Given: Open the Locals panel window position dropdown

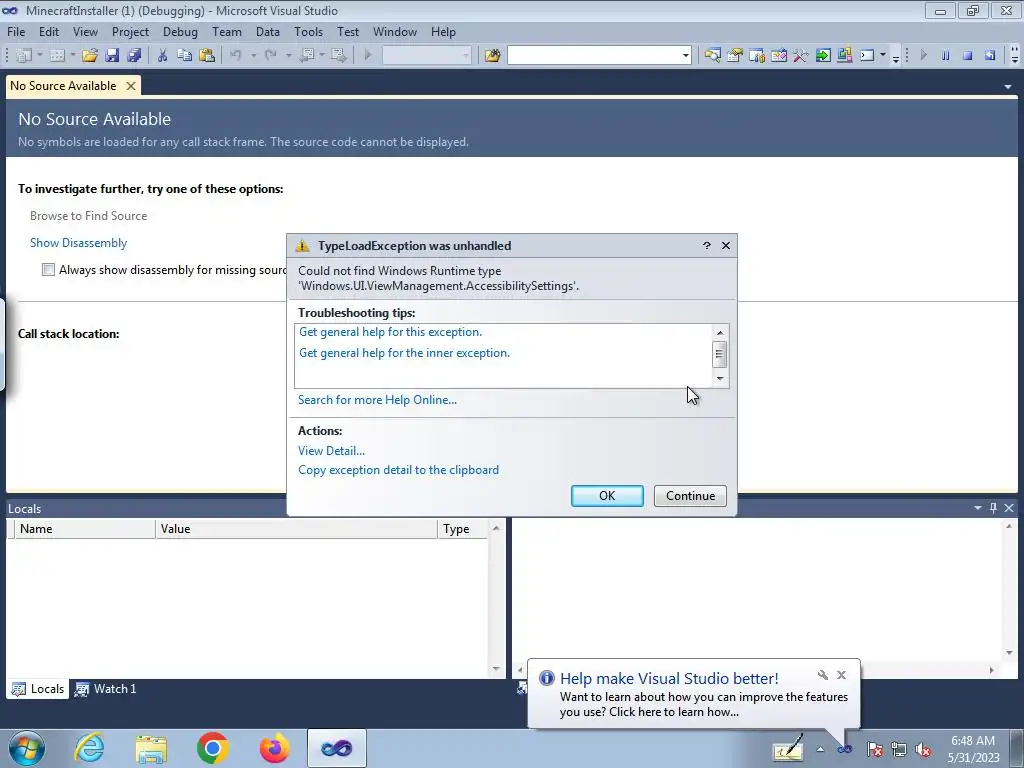Looking at the screenshot, I should (978, 508).
